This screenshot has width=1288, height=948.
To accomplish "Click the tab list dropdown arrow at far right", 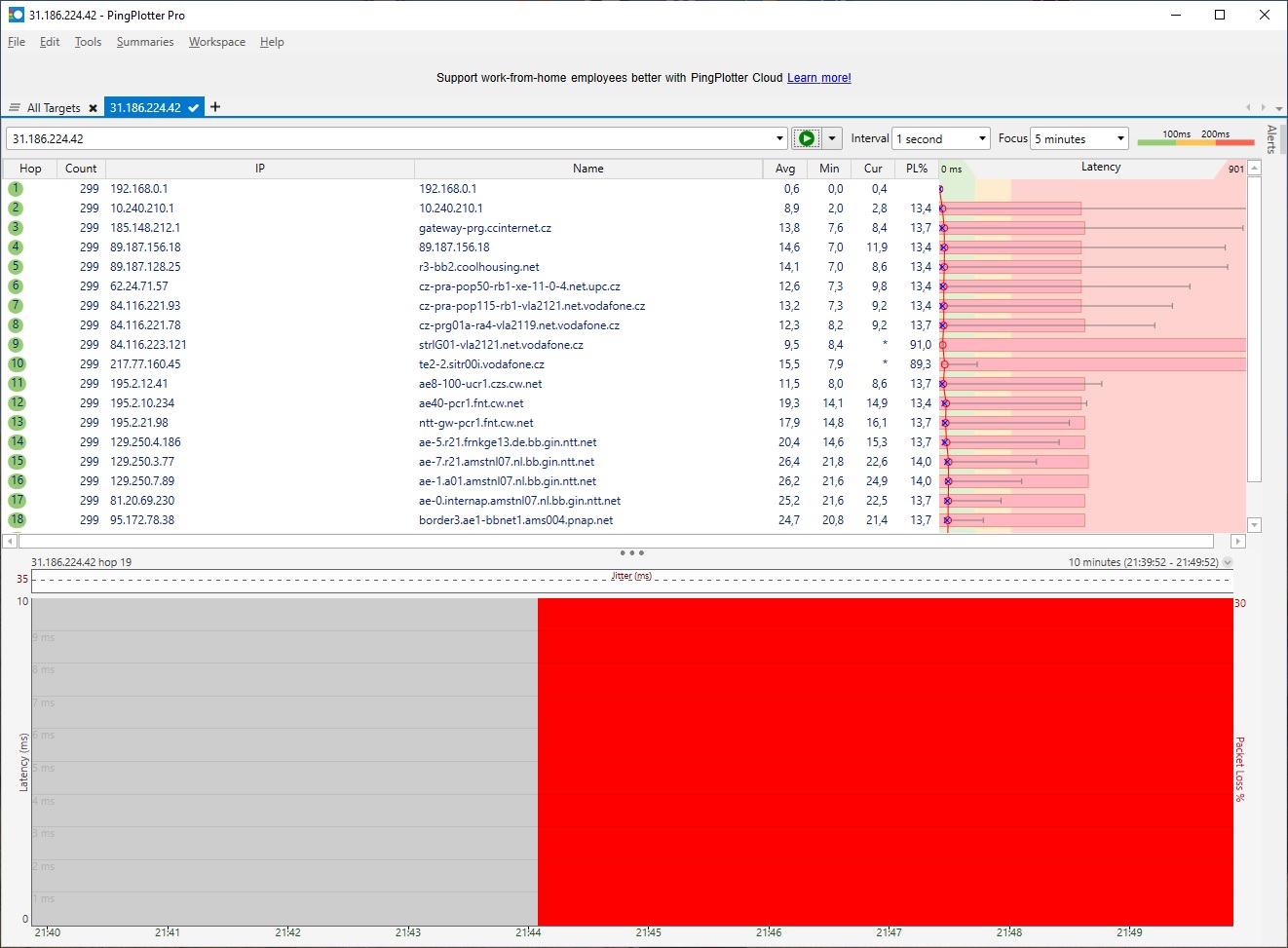I will point(1278,108).
